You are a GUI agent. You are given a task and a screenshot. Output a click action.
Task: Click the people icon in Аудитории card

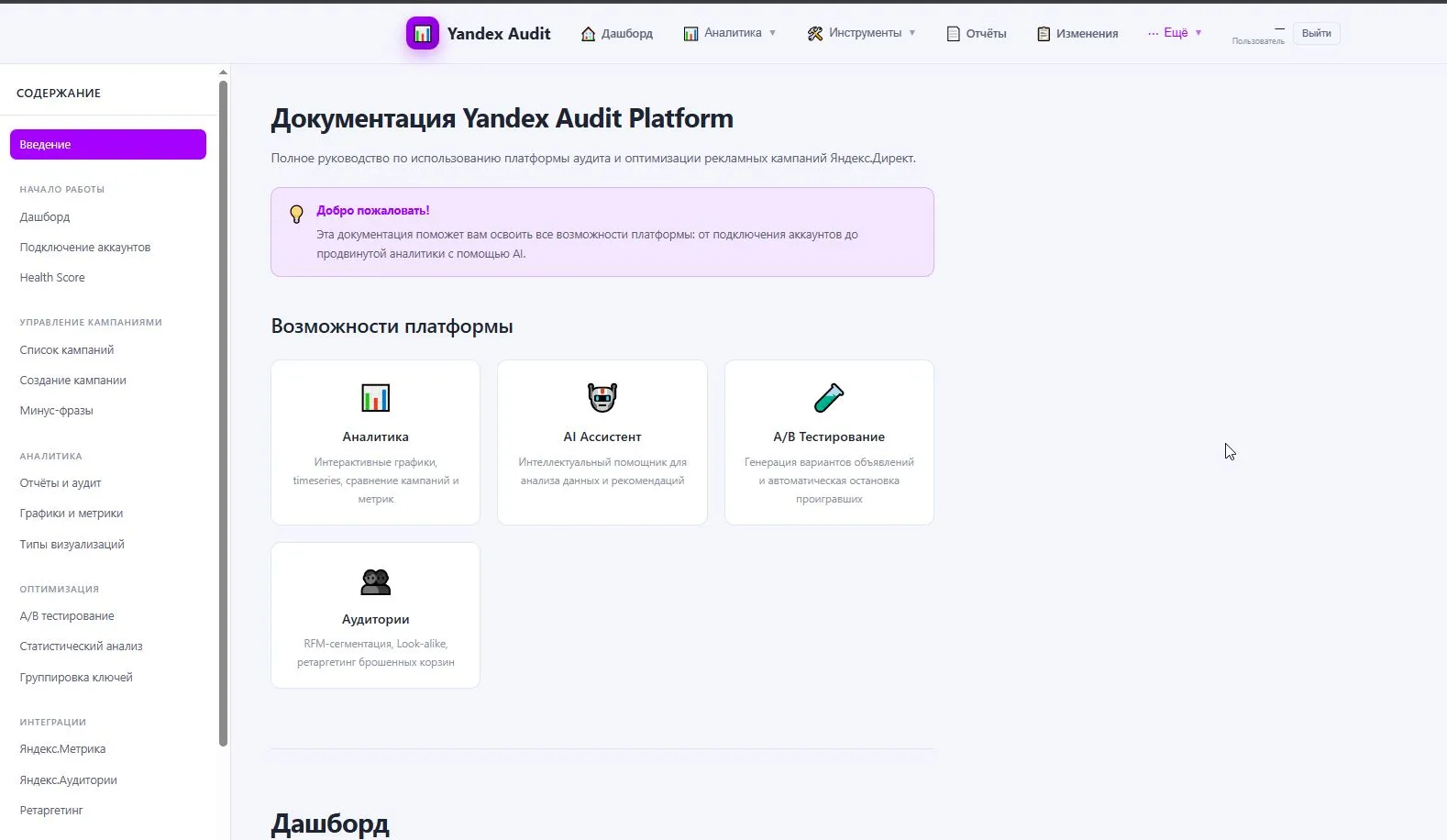point(376,581)
